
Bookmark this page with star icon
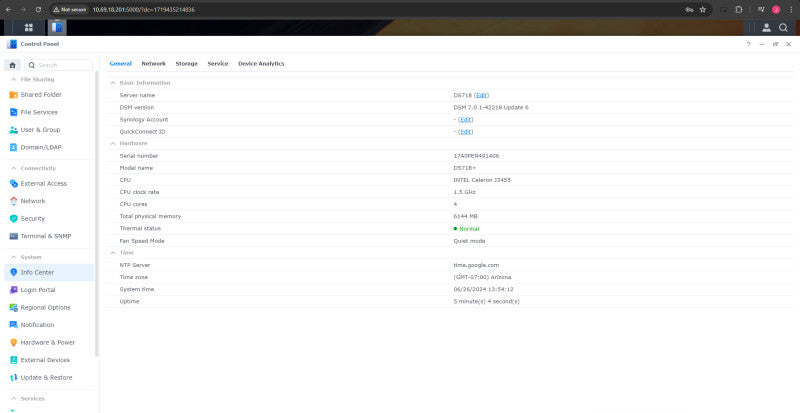pos(703,10)
